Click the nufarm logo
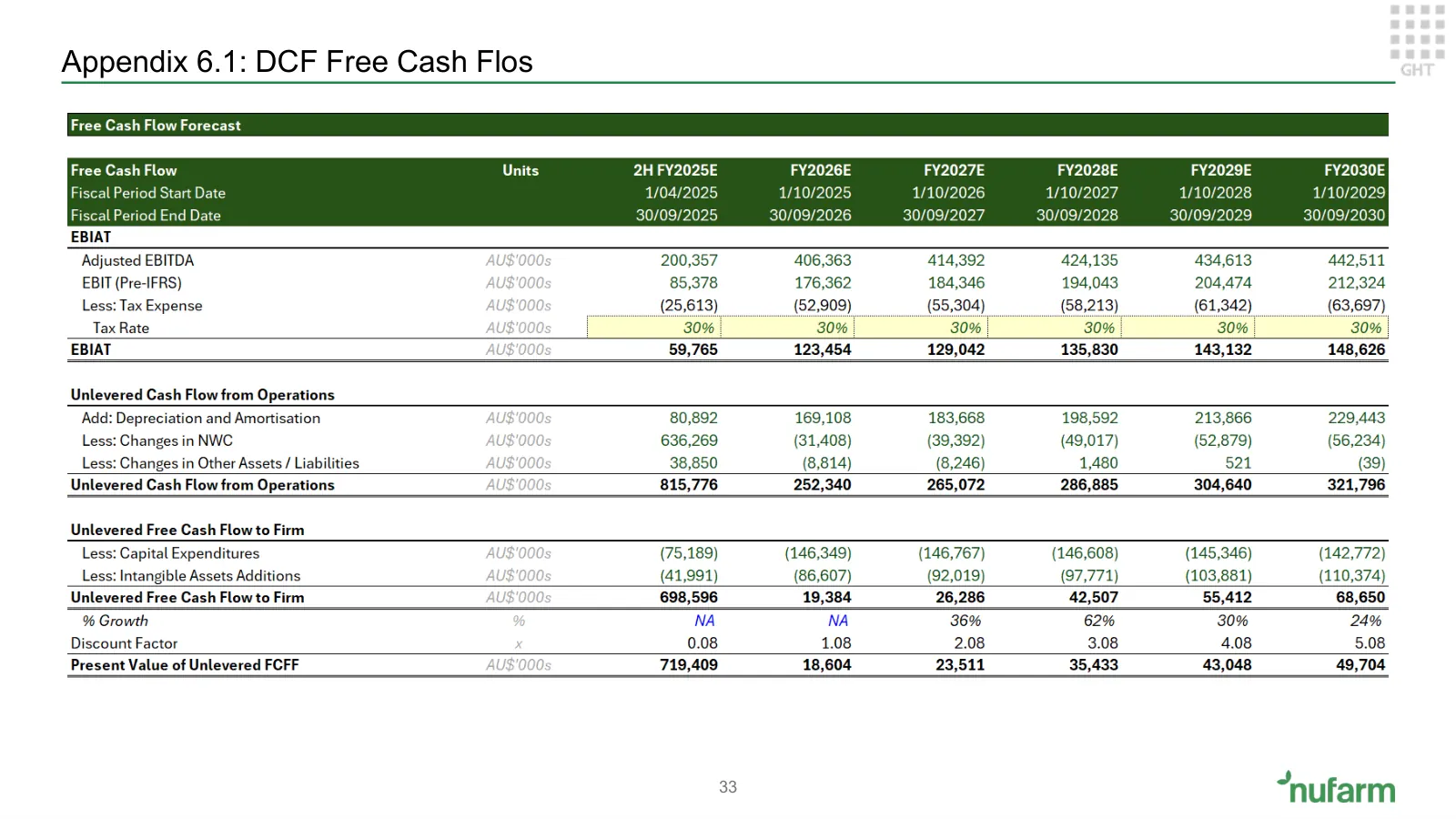This screenshot has height=819, width=1456. click(x=1336, y=788)
